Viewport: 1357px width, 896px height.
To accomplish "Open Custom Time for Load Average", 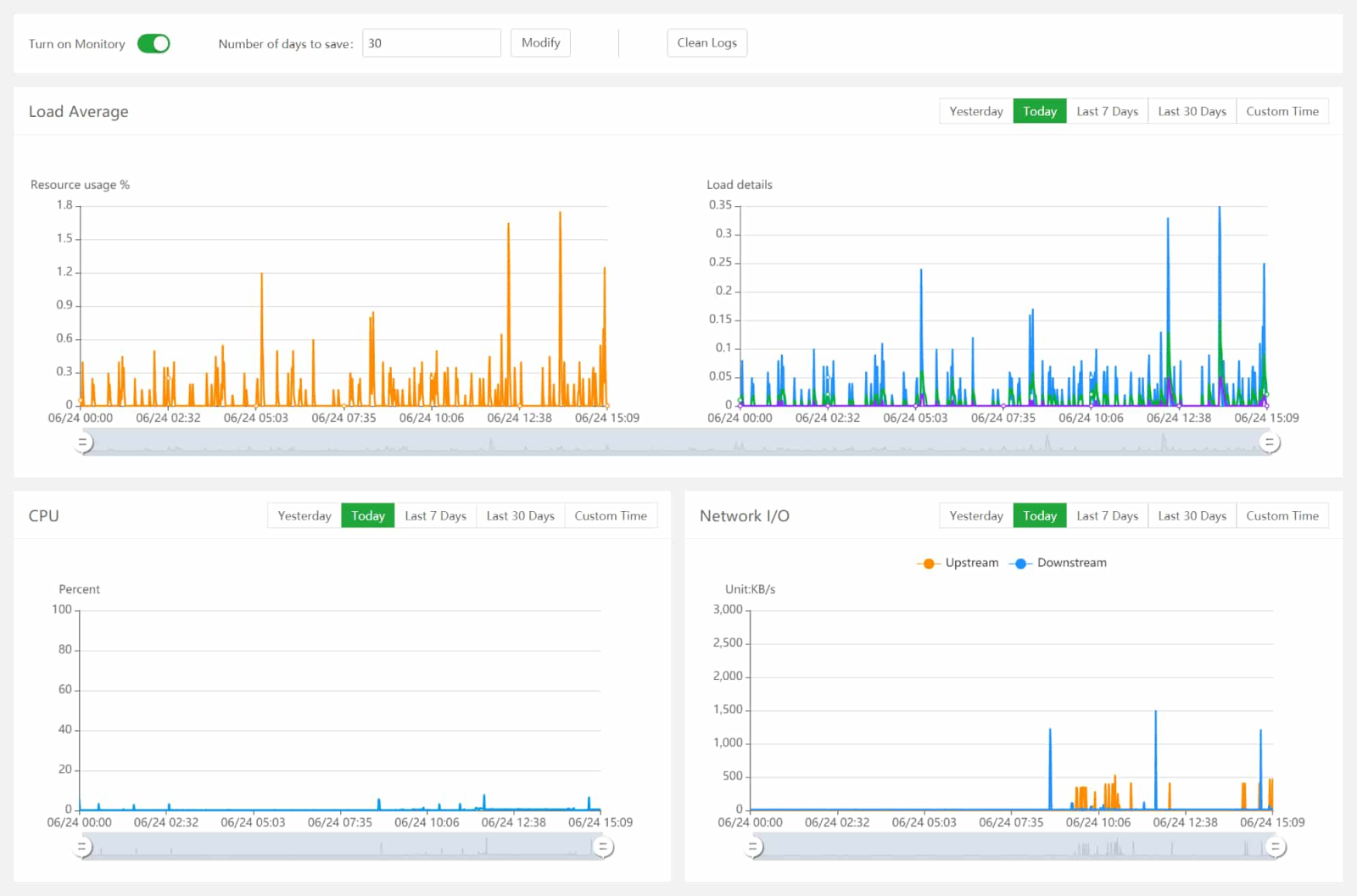I will click(1282, 111).
